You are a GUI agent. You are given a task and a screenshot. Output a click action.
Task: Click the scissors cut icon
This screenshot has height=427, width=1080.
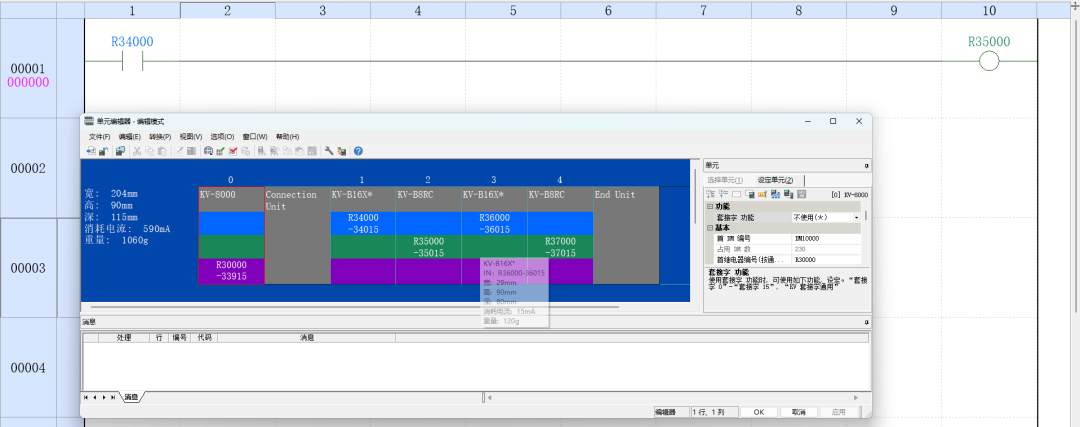137,151
